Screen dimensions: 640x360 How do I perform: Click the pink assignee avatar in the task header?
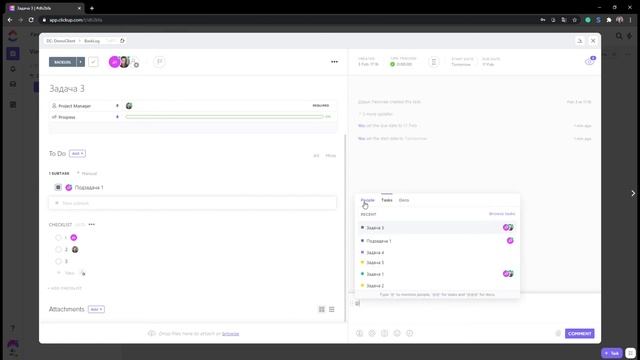(x=114, y=62)
